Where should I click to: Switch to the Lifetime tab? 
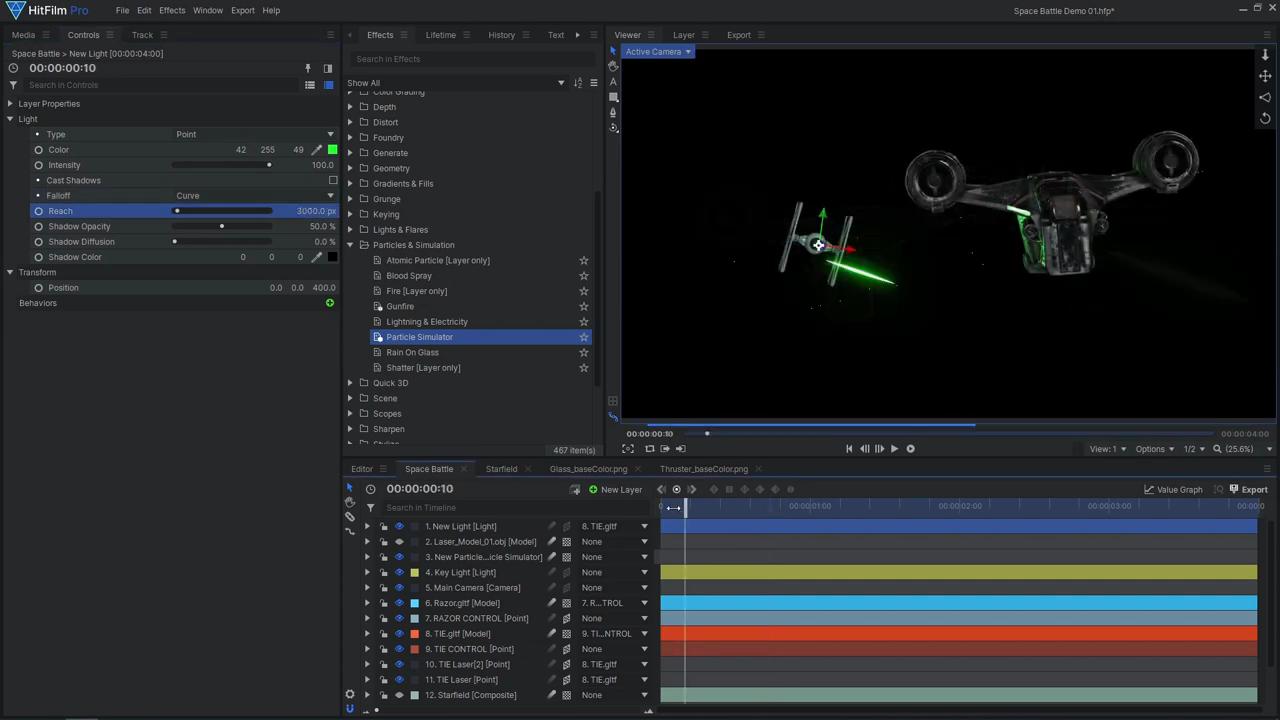click(x=440, y=35)
